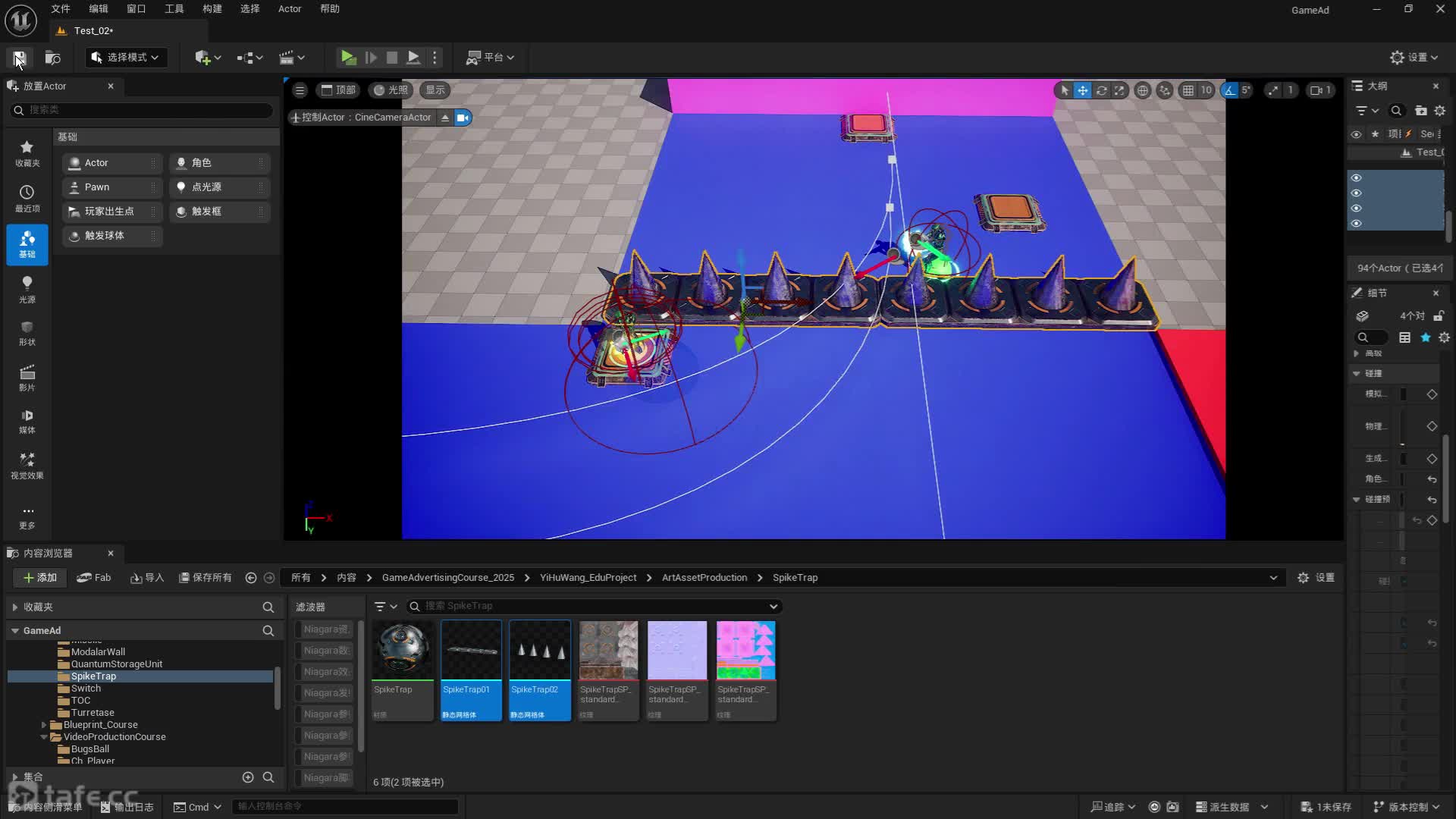Viewport: 1456px width, 819px height.
Task: Open the Platforms dropdown in toolbar
Action: click(491, 58)
